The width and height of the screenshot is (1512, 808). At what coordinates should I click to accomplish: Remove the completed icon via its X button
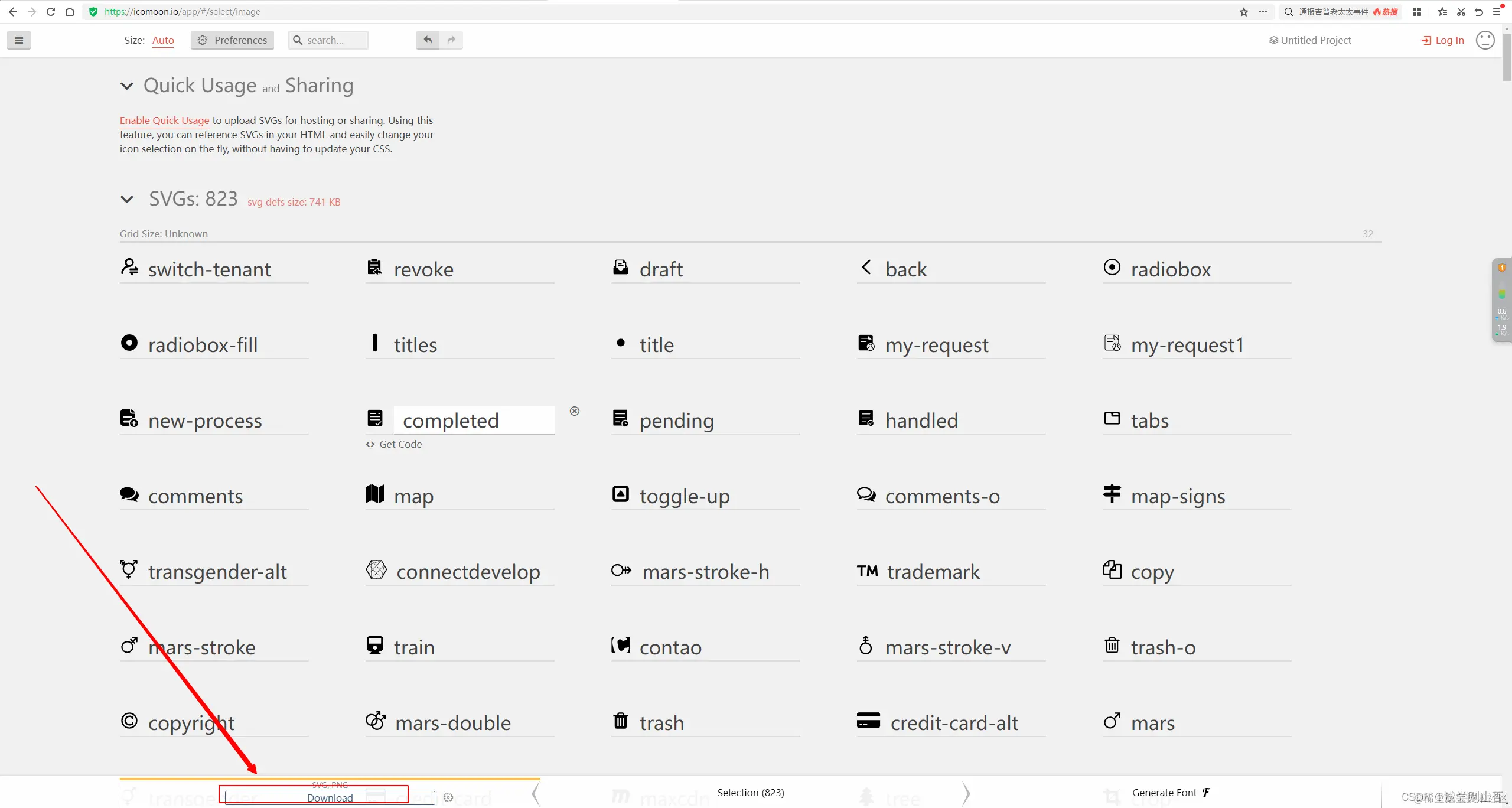click(575, 411)
